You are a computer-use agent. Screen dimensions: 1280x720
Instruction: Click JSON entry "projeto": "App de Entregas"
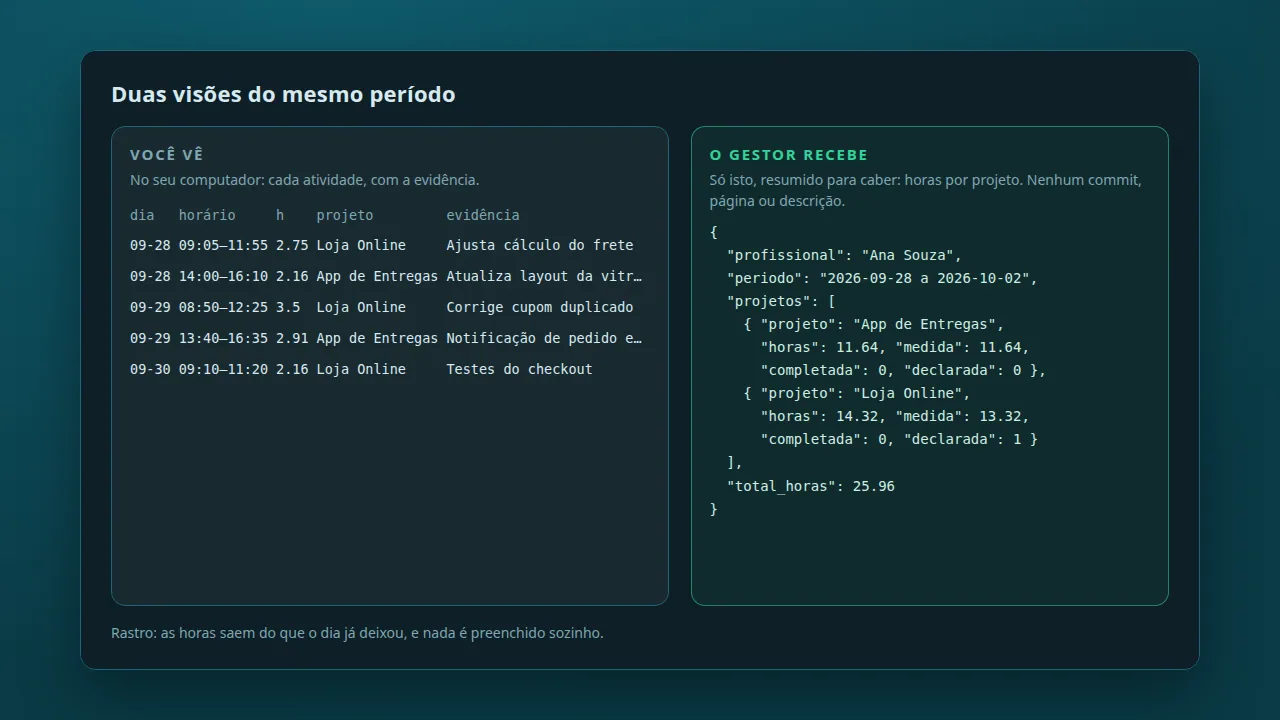click(873, 324)
